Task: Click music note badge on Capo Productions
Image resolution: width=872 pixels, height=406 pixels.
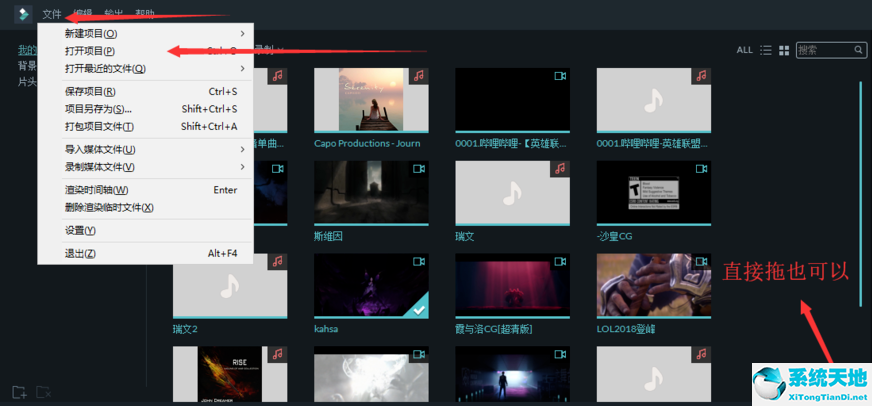Action: [x=419, y=76]
